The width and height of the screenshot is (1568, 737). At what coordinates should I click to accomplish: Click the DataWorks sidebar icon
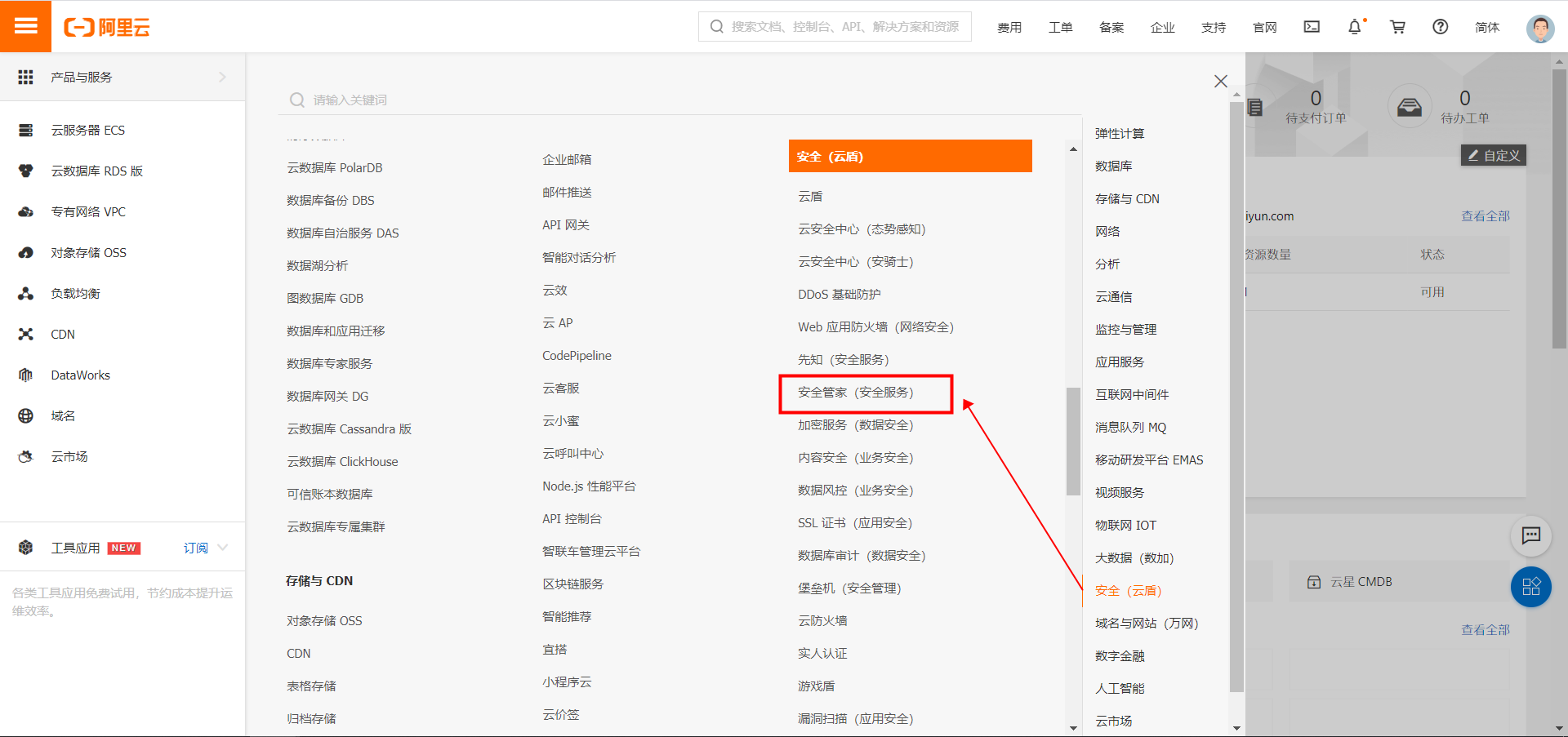click(26, 375)
